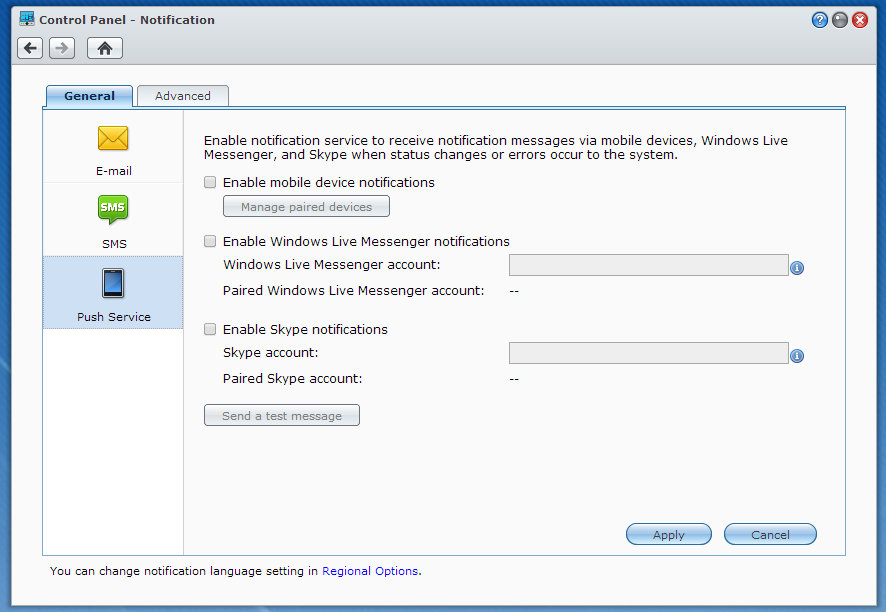Return to Control Panel home via house icon
This screenshot has height=612, width=886.
[105, 48]
